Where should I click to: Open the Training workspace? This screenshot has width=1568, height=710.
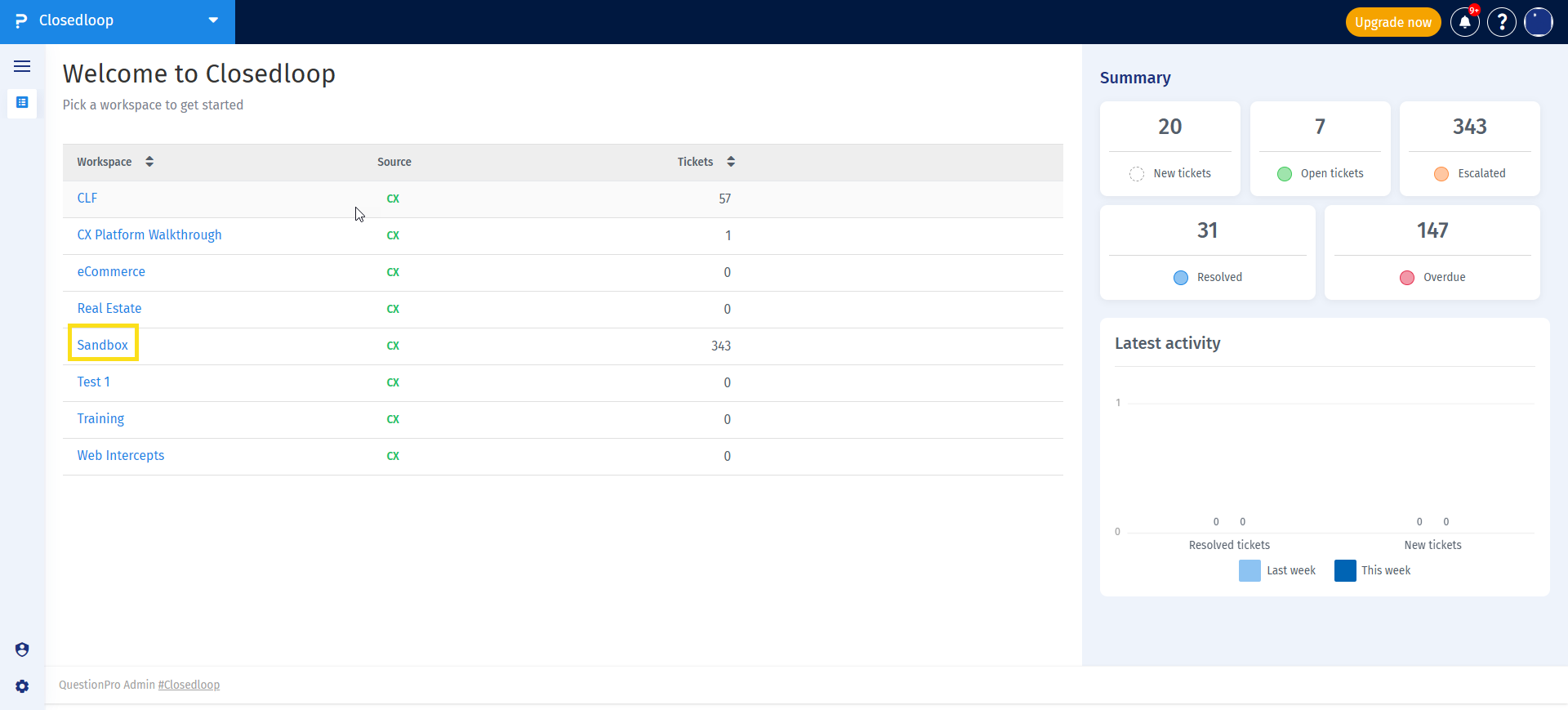100,418
